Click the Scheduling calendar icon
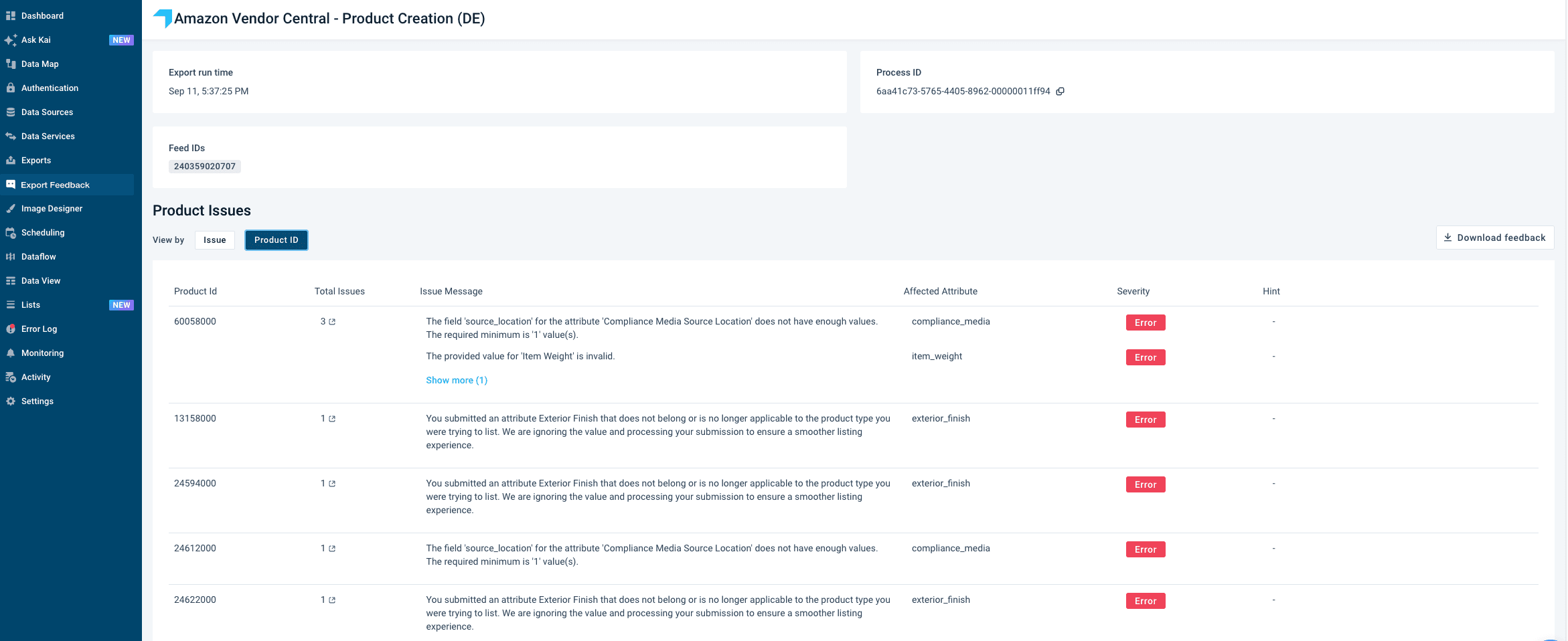Image resolution: width=1568 pixels, height=641 pixels. tap(11, 232)
